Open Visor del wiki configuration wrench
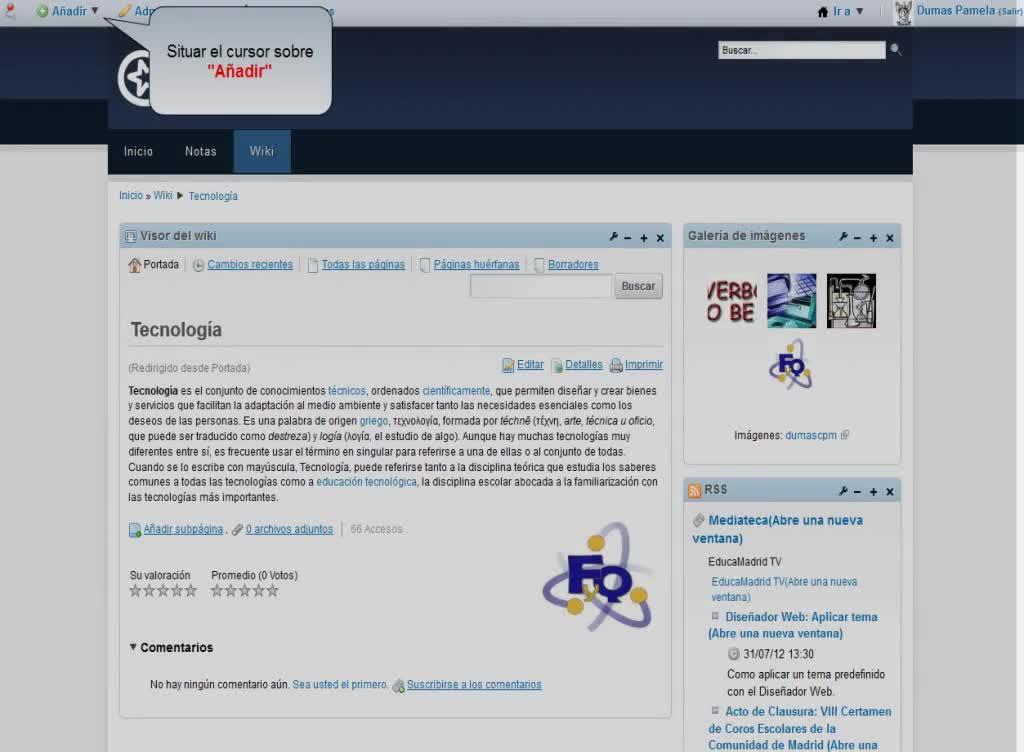 [613, 238]
